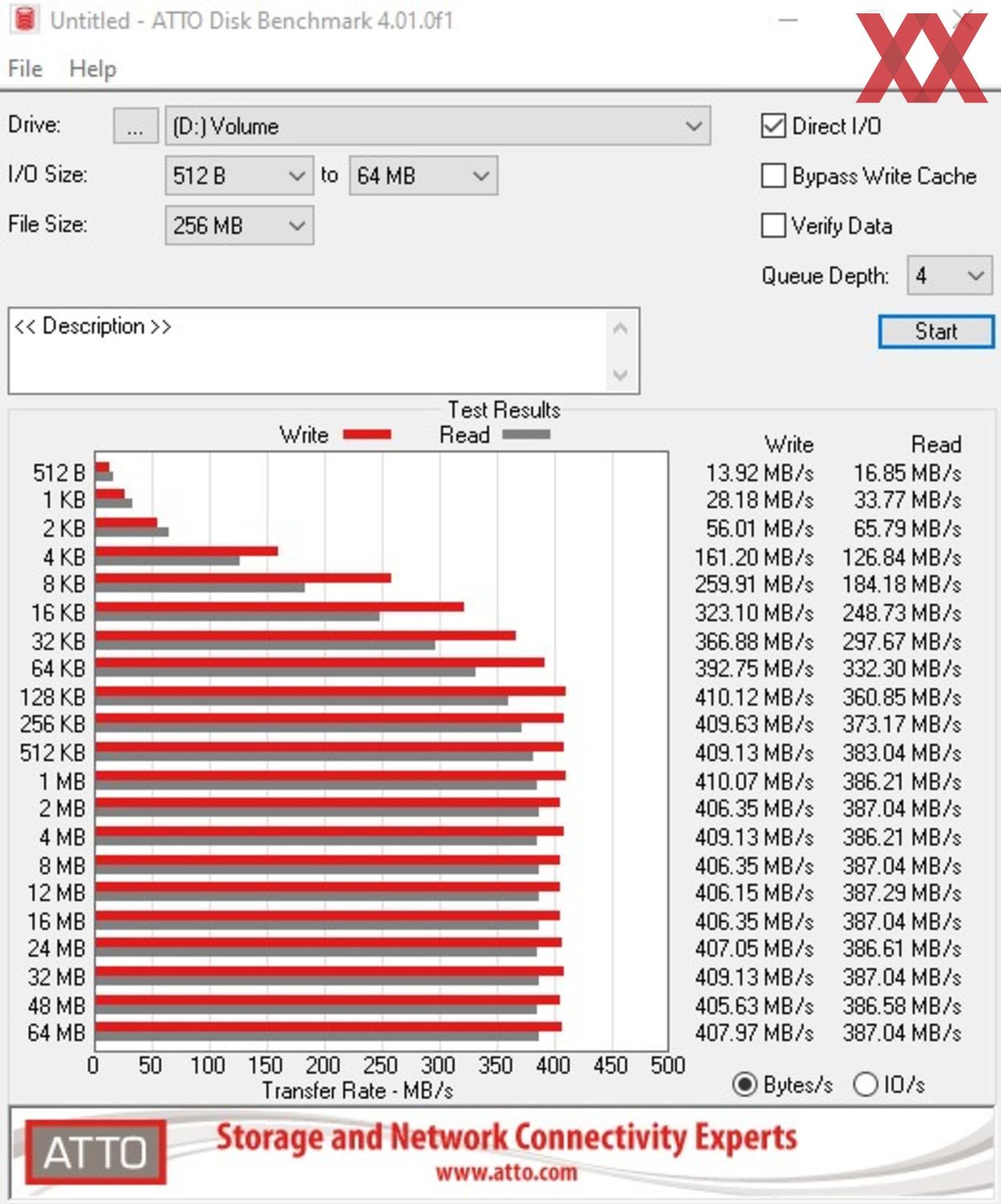
Task: Click the 64 MB row label in chart
Action: click(x=56, y=1033)
